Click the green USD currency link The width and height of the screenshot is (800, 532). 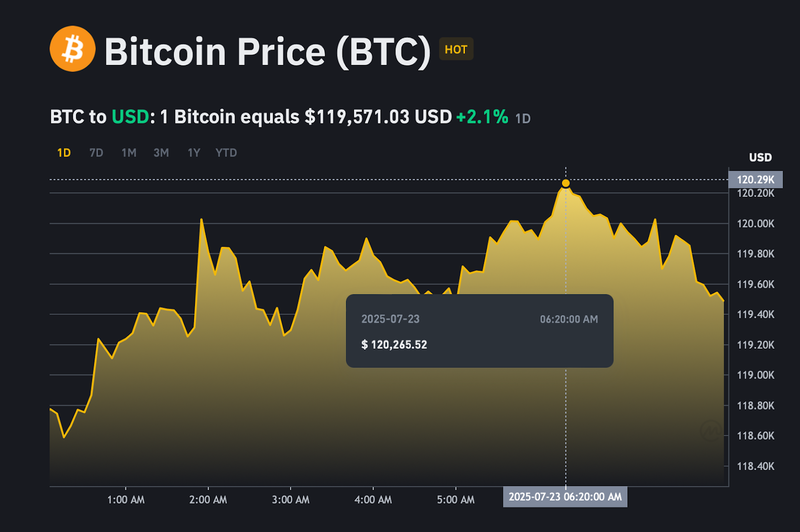129,117
